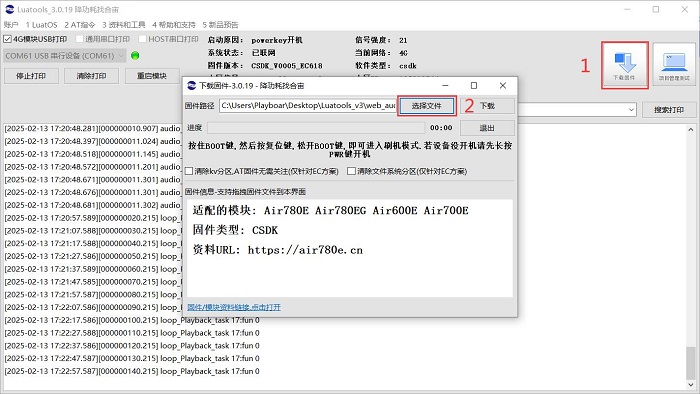The width and height of the screenshot is (700, 394).
Task: Click the download progress bar
Action: coord(316,128)
